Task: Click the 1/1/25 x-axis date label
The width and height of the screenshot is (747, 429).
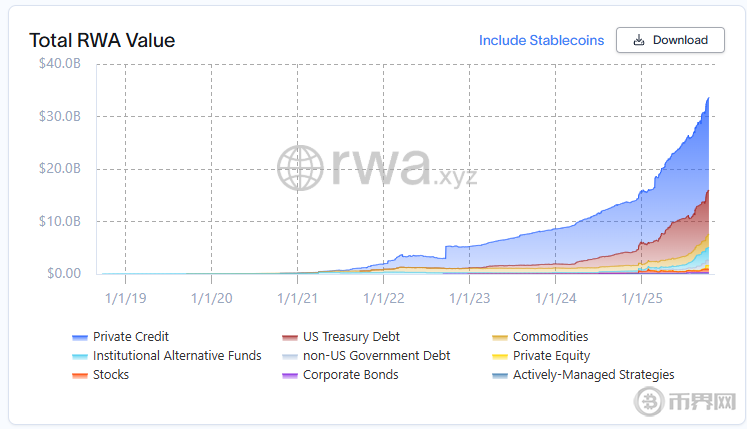Action: tap(642, 297)
